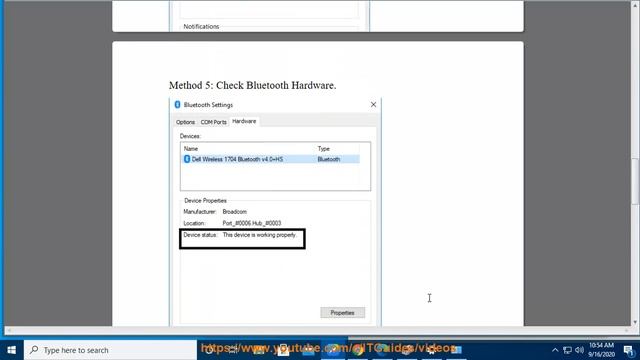The width and height of the screenshot is (640, 360).
Task: Switch to the Options tab
Action: click(x=185, y=122)
